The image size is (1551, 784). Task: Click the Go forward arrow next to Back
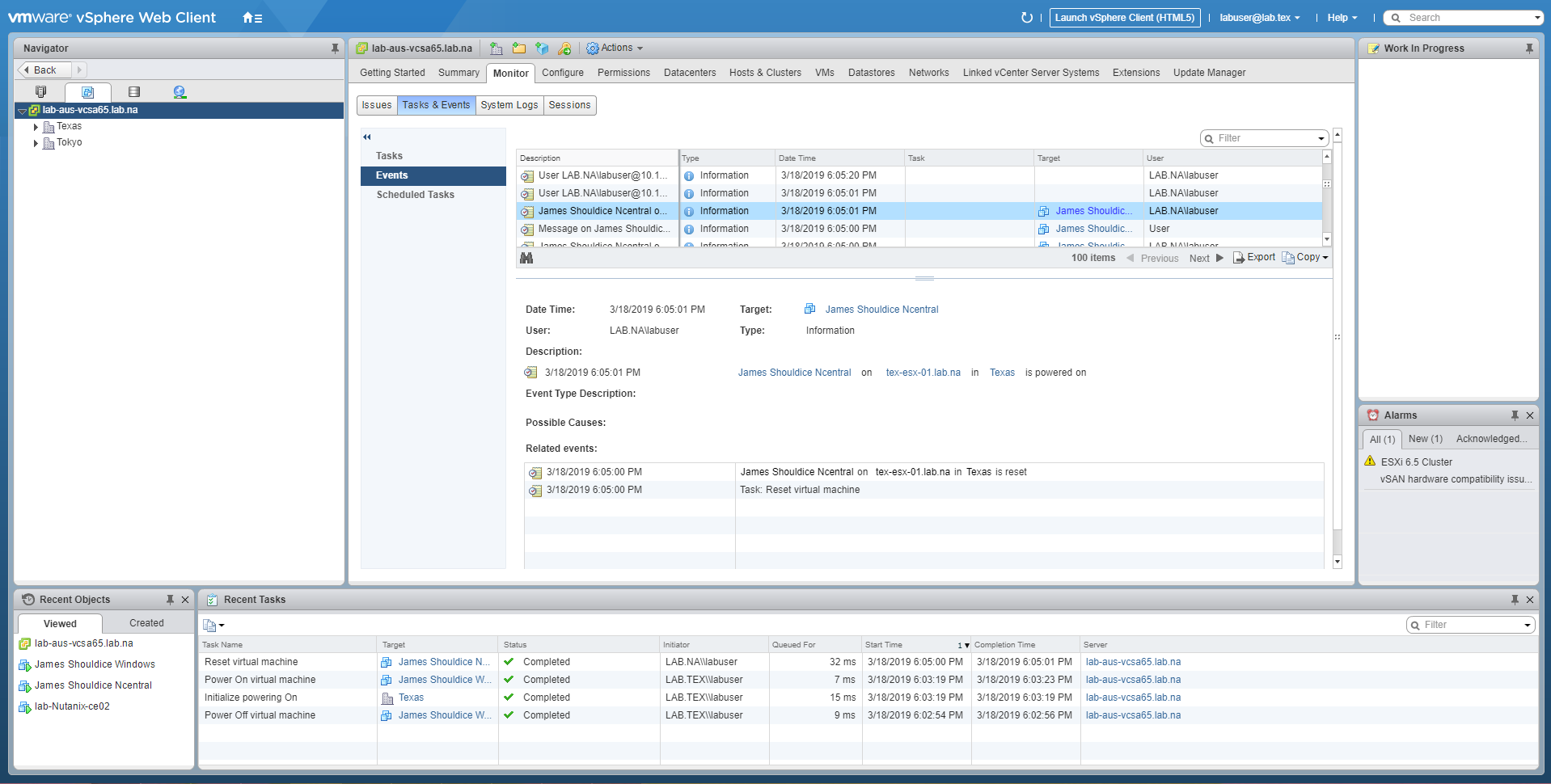pos(79,70)
